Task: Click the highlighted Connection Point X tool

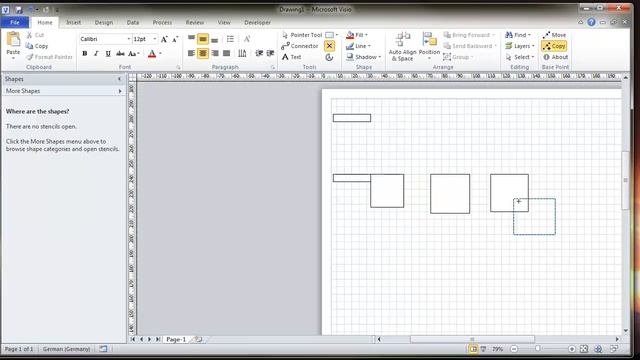Action: [x=329, y=46]
